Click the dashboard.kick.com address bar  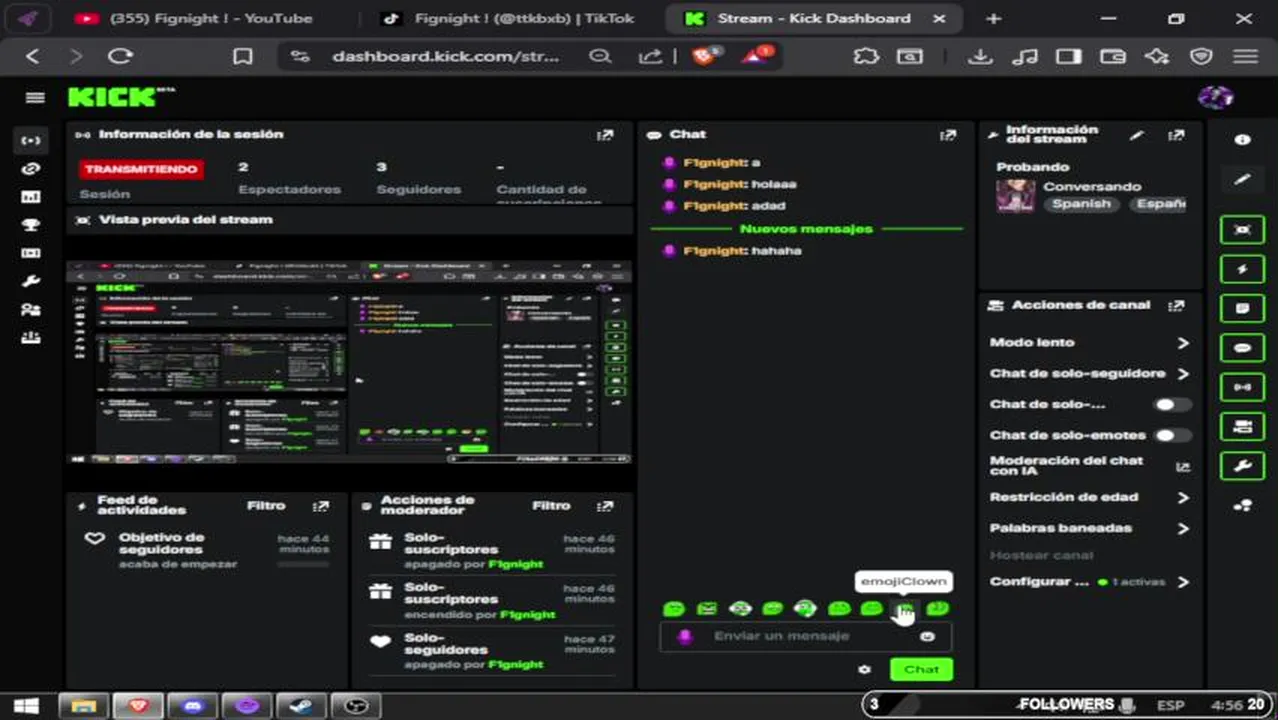point(445,57)
